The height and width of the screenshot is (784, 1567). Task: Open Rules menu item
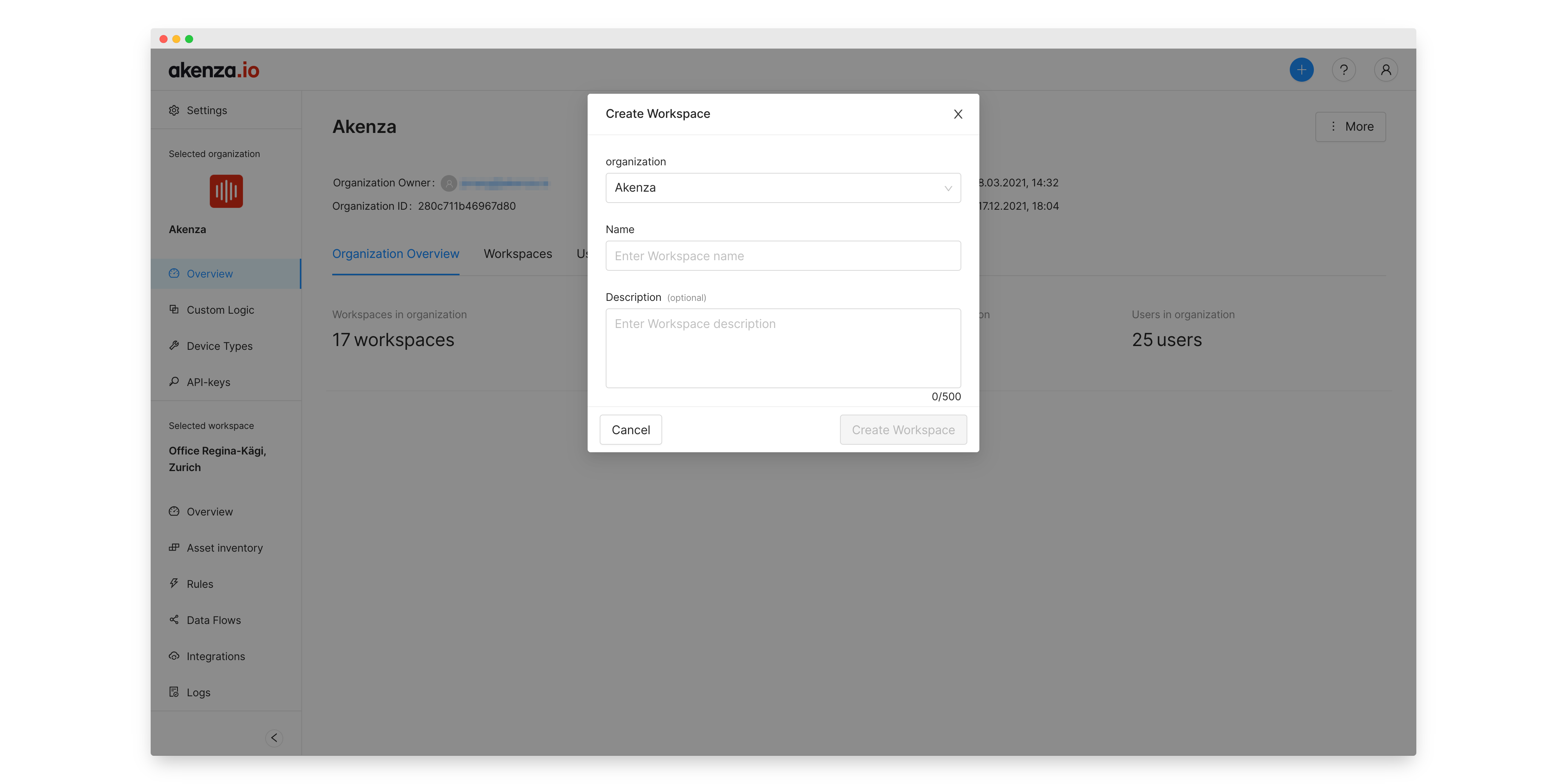(x=226, y=584)
